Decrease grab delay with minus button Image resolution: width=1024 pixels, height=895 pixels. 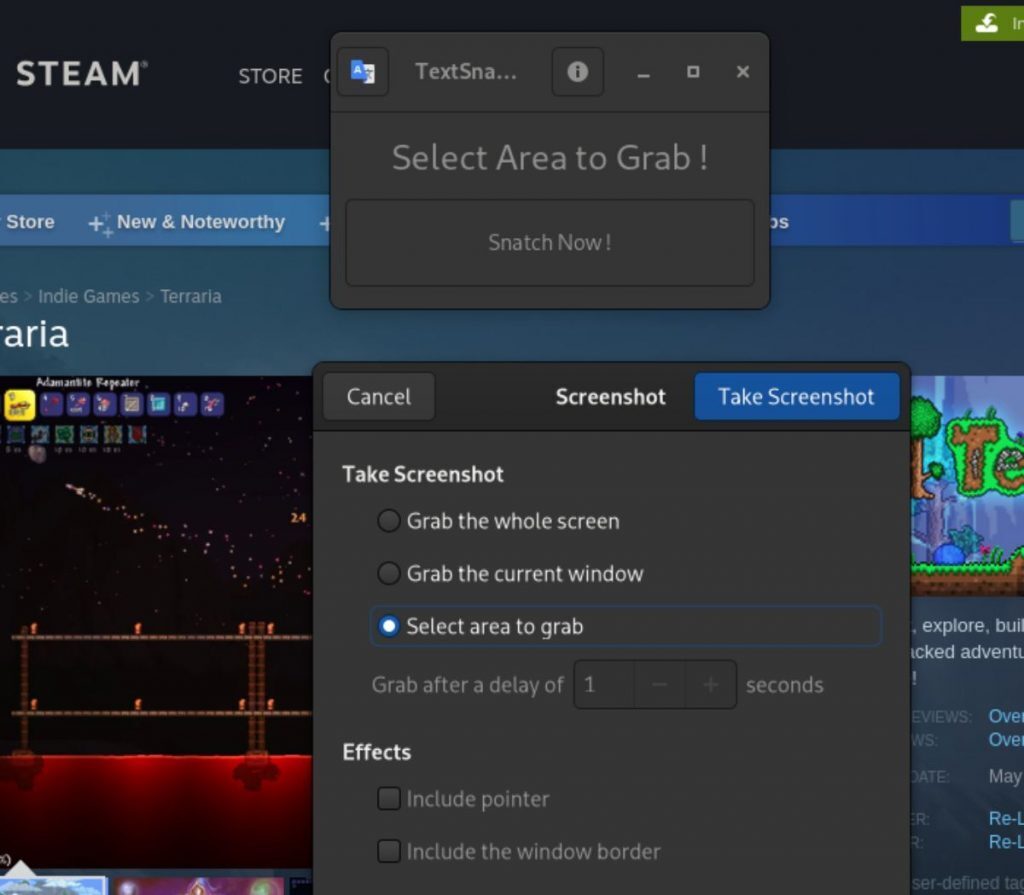coord(659,685)
